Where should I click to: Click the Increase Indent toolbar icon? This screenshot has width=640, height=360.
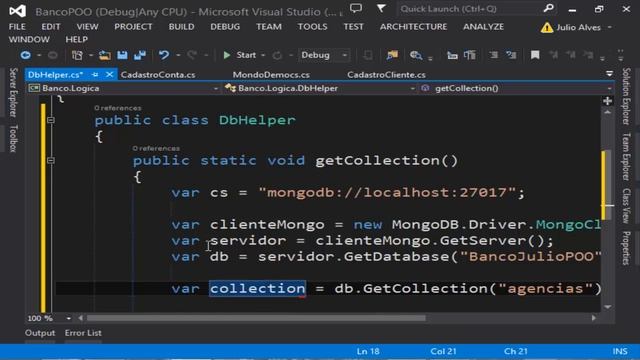pyautogui.click(x=470, y=55)
